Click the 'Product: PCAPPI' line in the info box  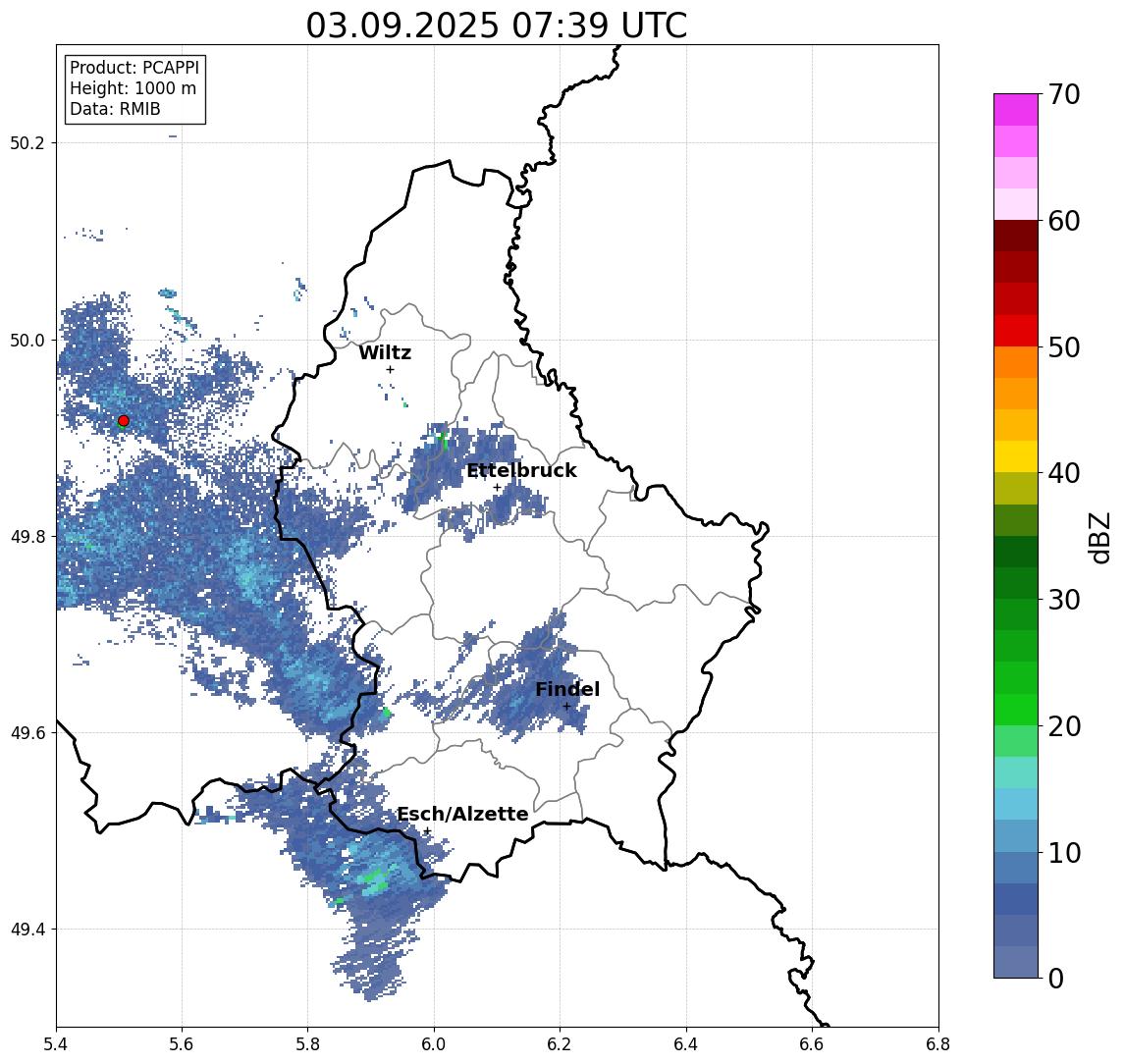click(x=134, y=68)
